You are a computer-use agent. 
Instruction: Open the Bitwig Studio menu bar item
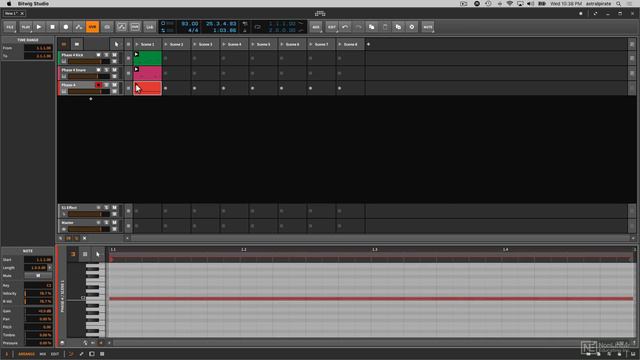point(33,4)
